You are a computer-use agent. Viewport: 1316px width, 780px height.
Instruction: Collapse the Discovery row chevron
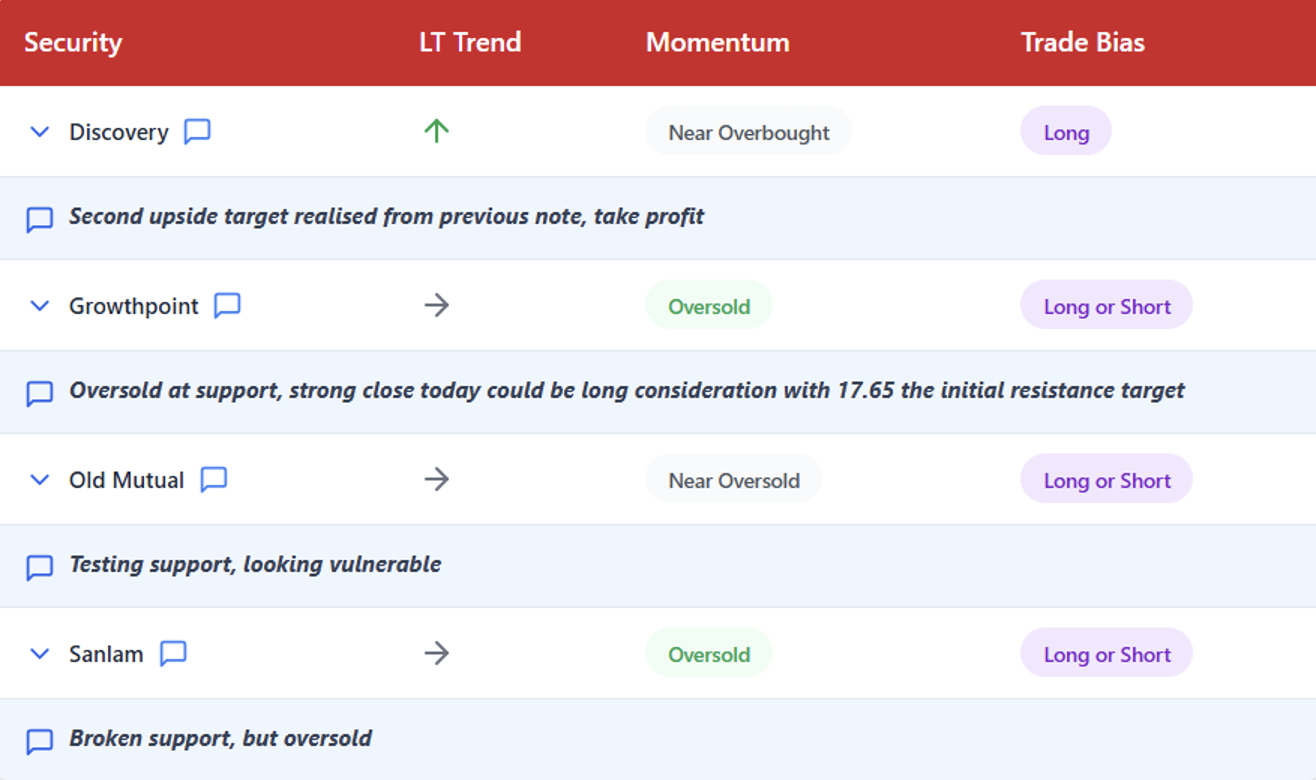pyautogui.click(x=39, y=132)
